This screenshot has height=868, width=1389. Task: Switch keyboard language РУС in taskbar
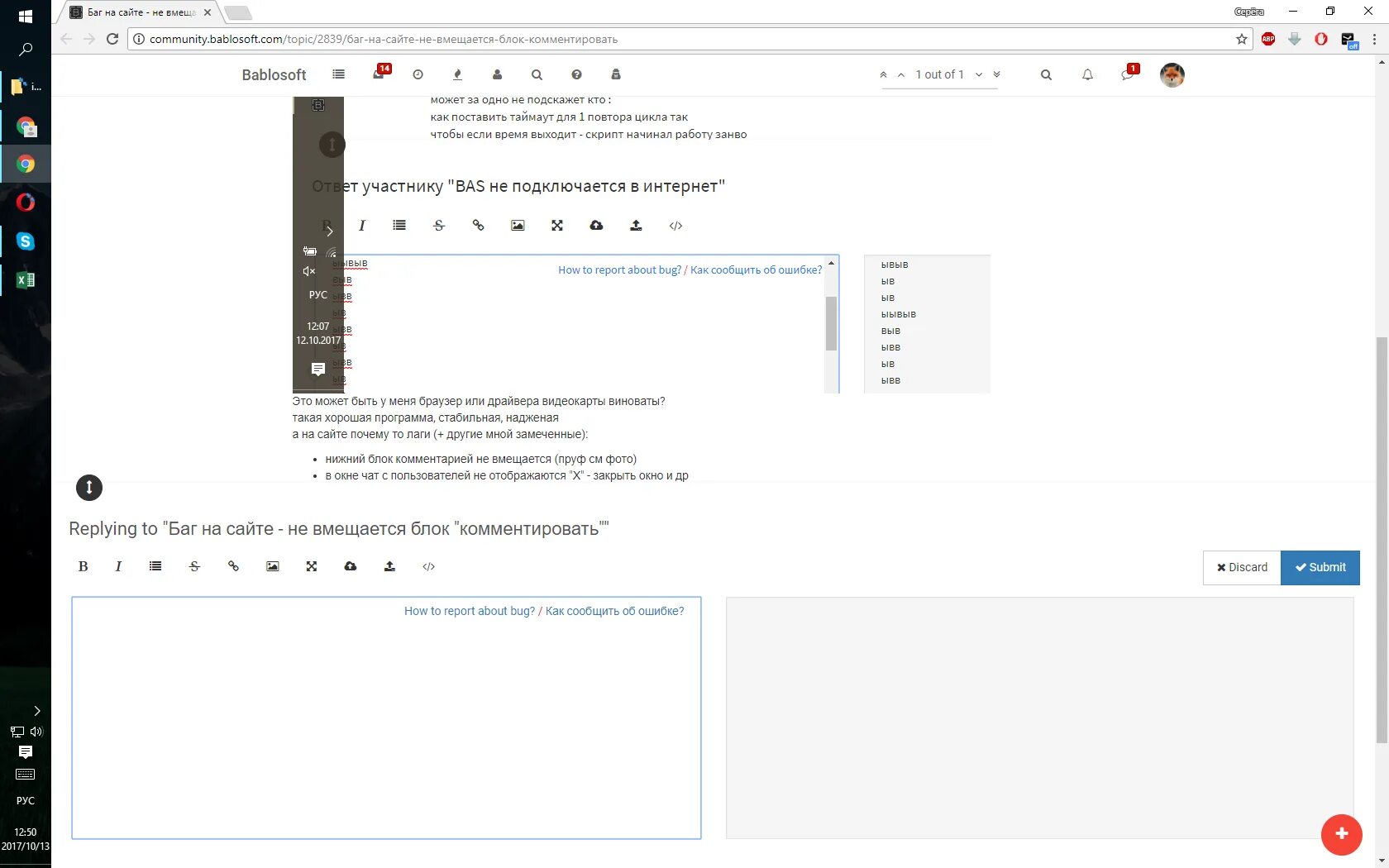coord(26,800)
